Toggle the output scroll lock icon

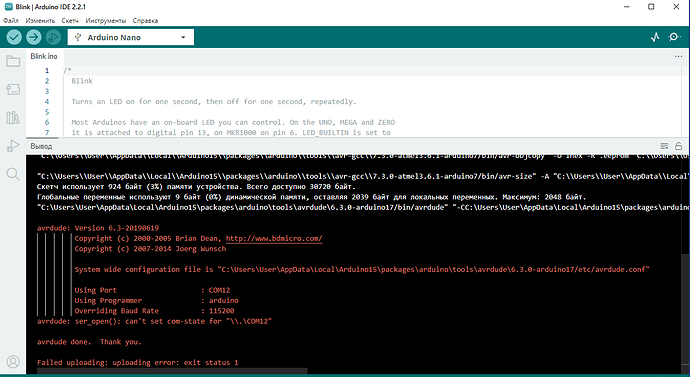point(679,146)
